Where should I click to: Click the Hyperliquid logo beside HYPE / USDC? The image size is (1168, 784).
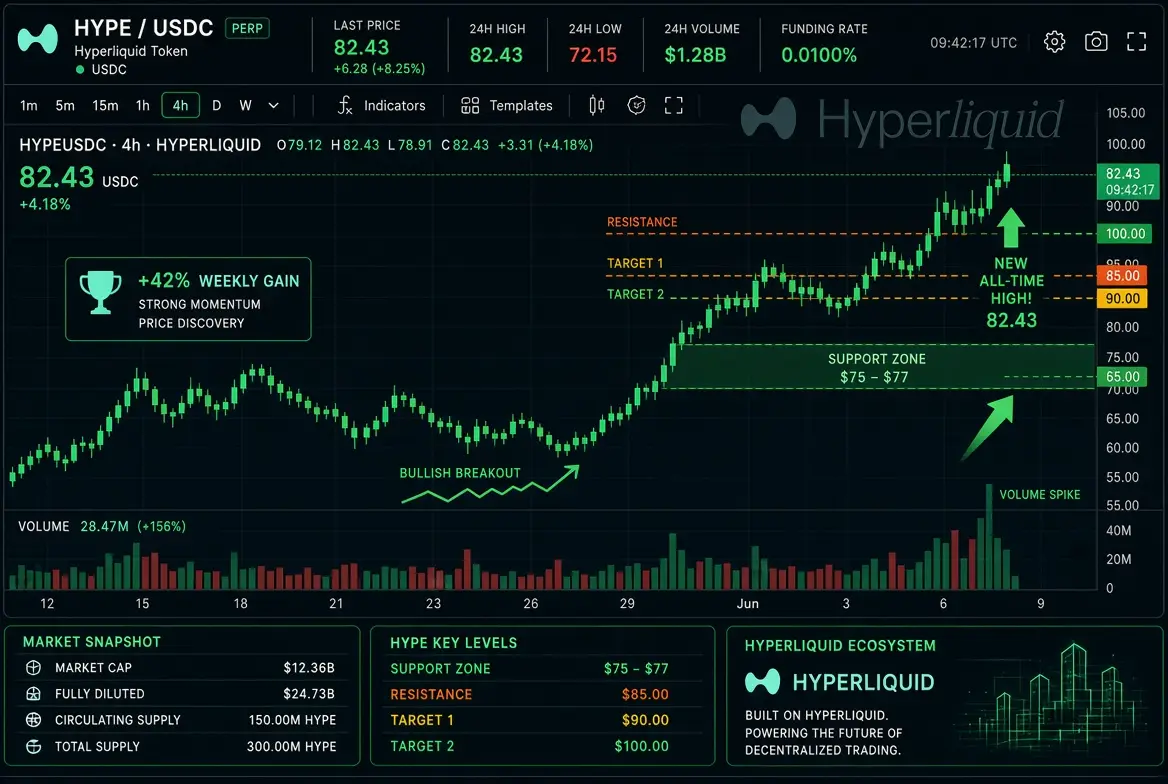click(37, 39)
